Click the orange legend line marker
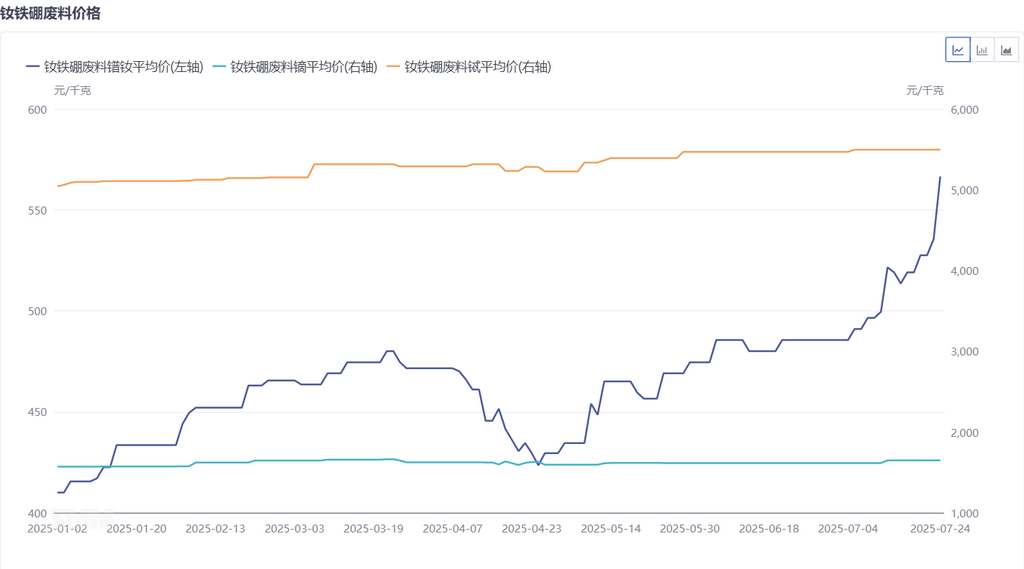This screenshot has height=569, width=1024. point(394,67)
